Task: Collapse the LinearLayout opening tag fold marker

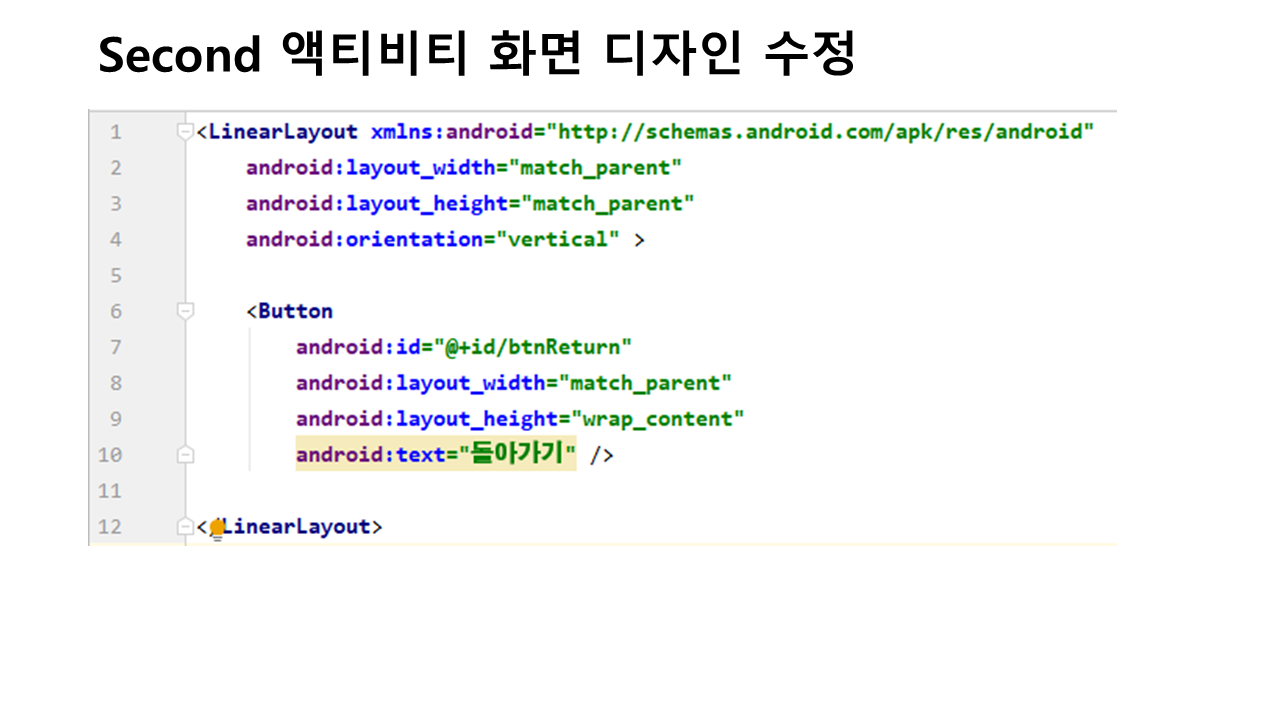Action: pos(184,132)
